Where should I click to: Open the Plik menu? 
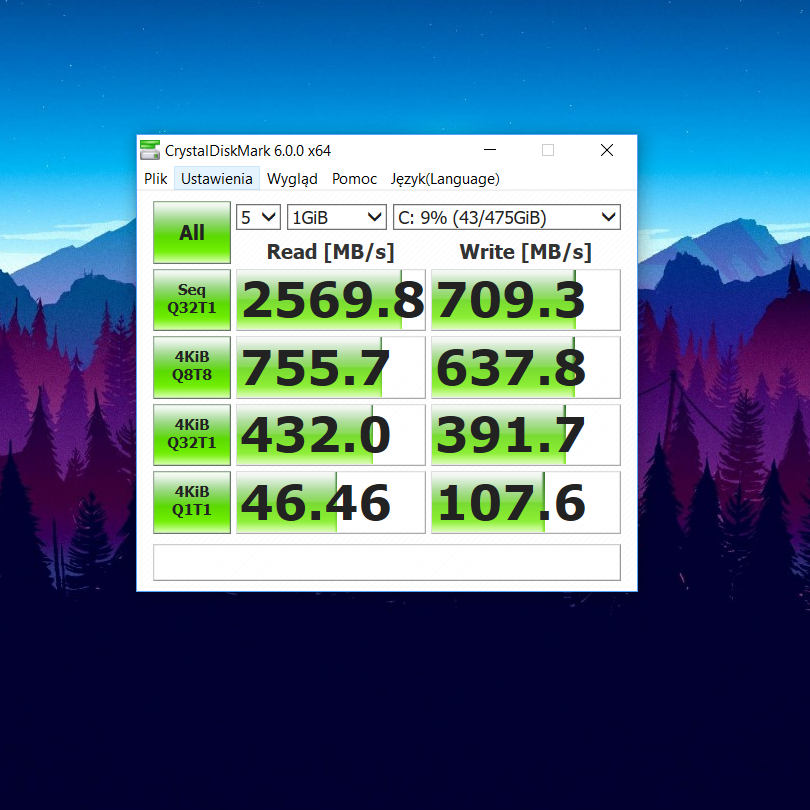[x=155, y=179]
